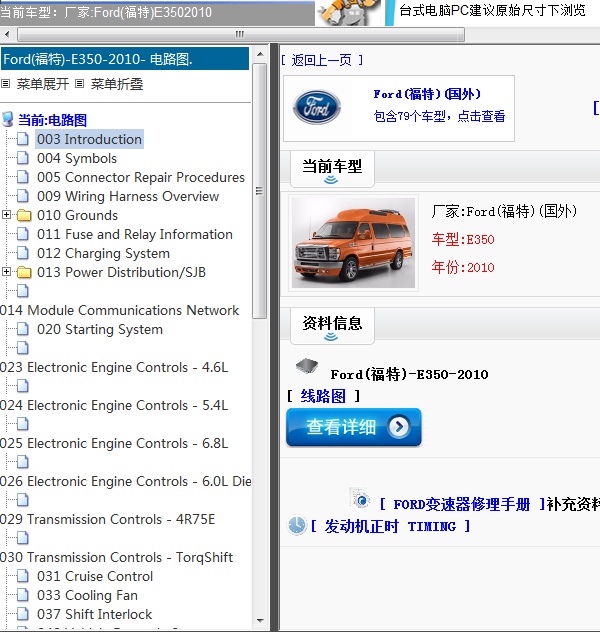Click the page icon above 029 Transmission Controls

(x=23, y=500)
